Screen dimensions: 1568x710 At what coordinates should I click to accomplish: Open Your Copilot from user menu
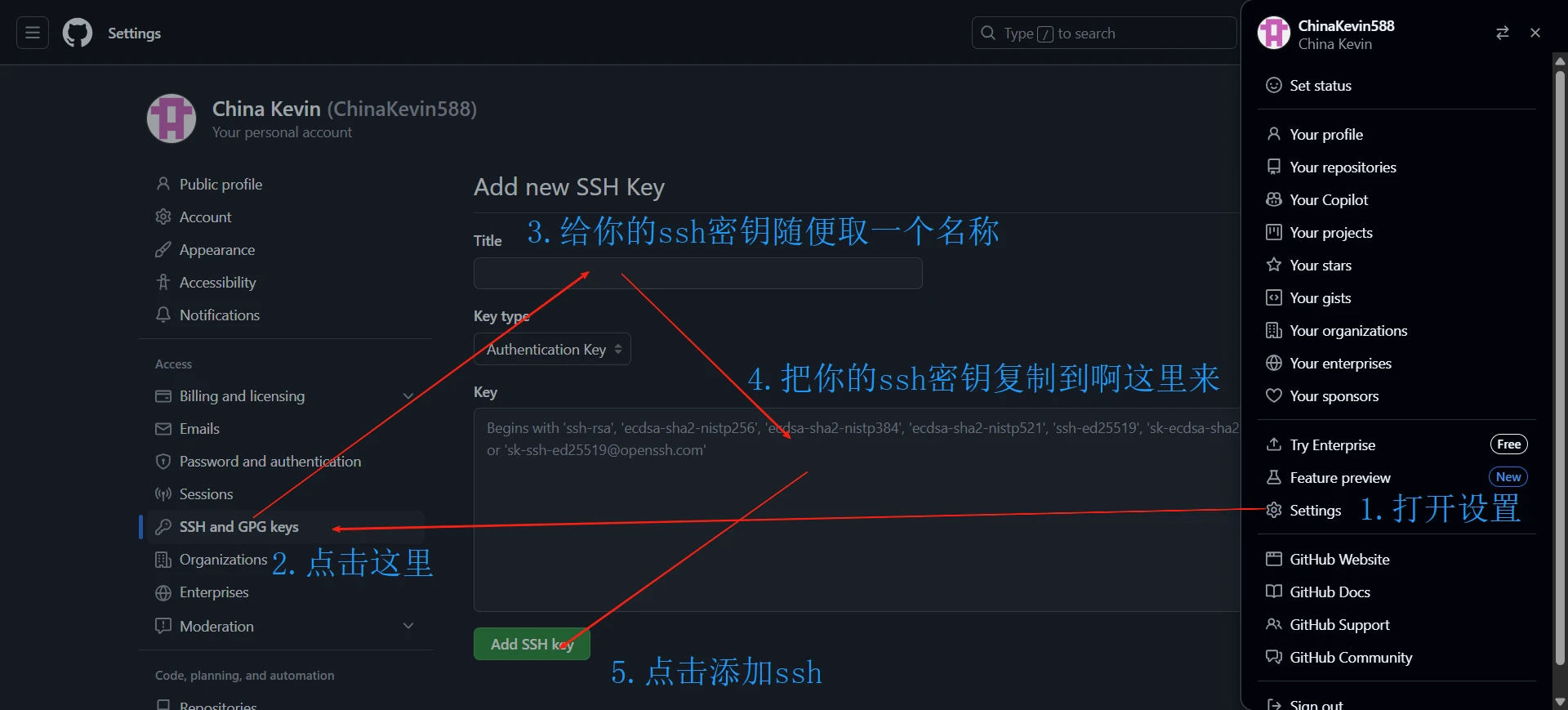coord(1328,200)
